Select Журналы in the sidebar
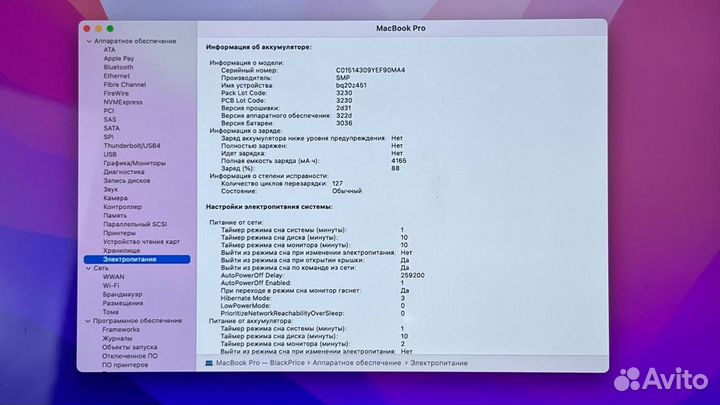This screenshot has height=405, width=720. tap(117, 338)
